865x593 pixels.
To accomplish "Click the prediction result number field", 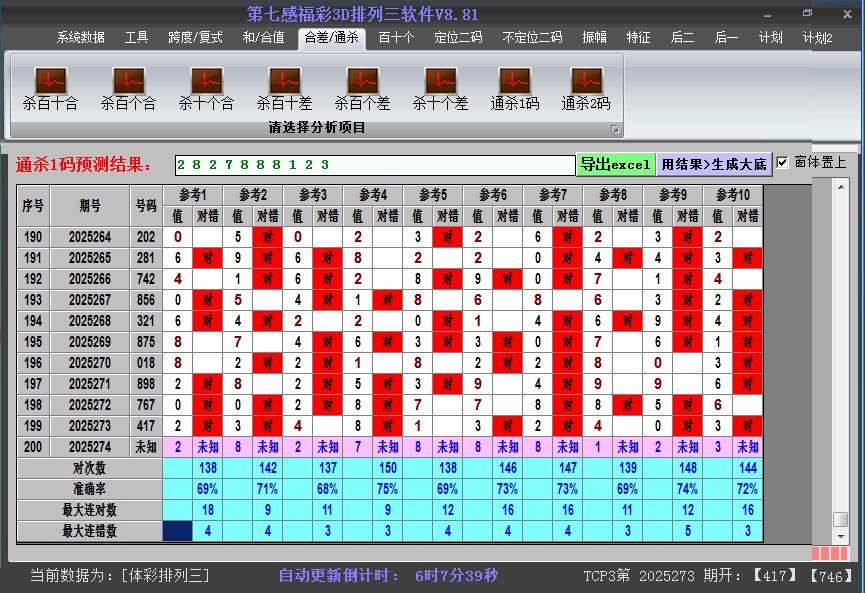I will tap(375, 165).
